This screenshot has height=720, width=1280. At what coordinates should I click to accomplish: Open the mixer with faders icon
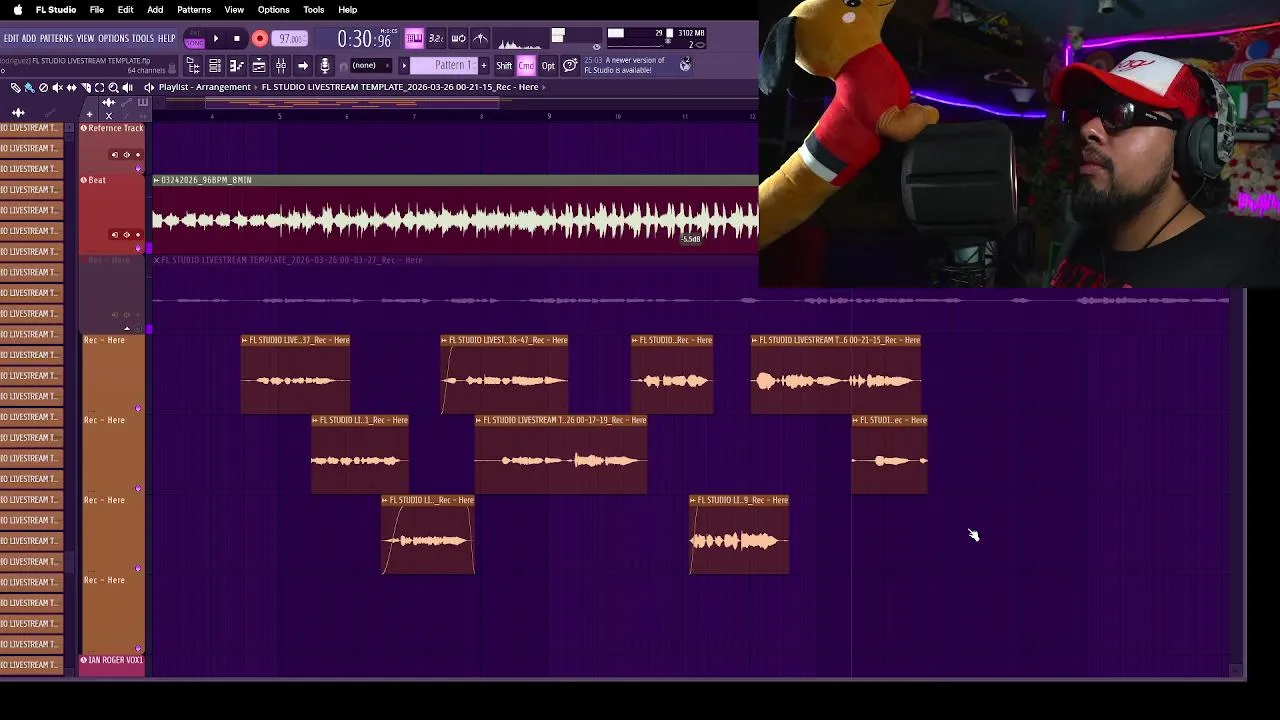click(x=281, y=65)
